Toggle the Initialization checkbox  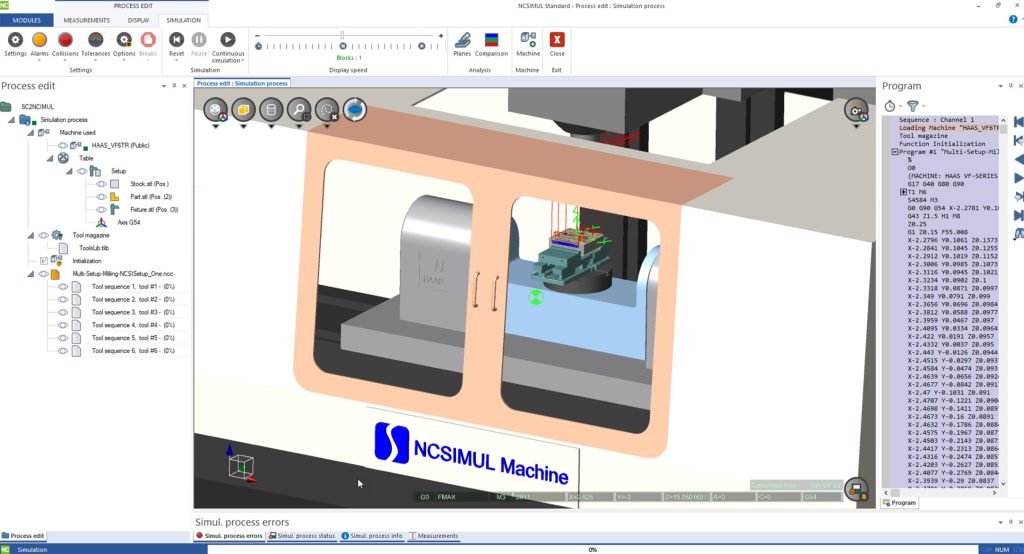tap(43, 261)
